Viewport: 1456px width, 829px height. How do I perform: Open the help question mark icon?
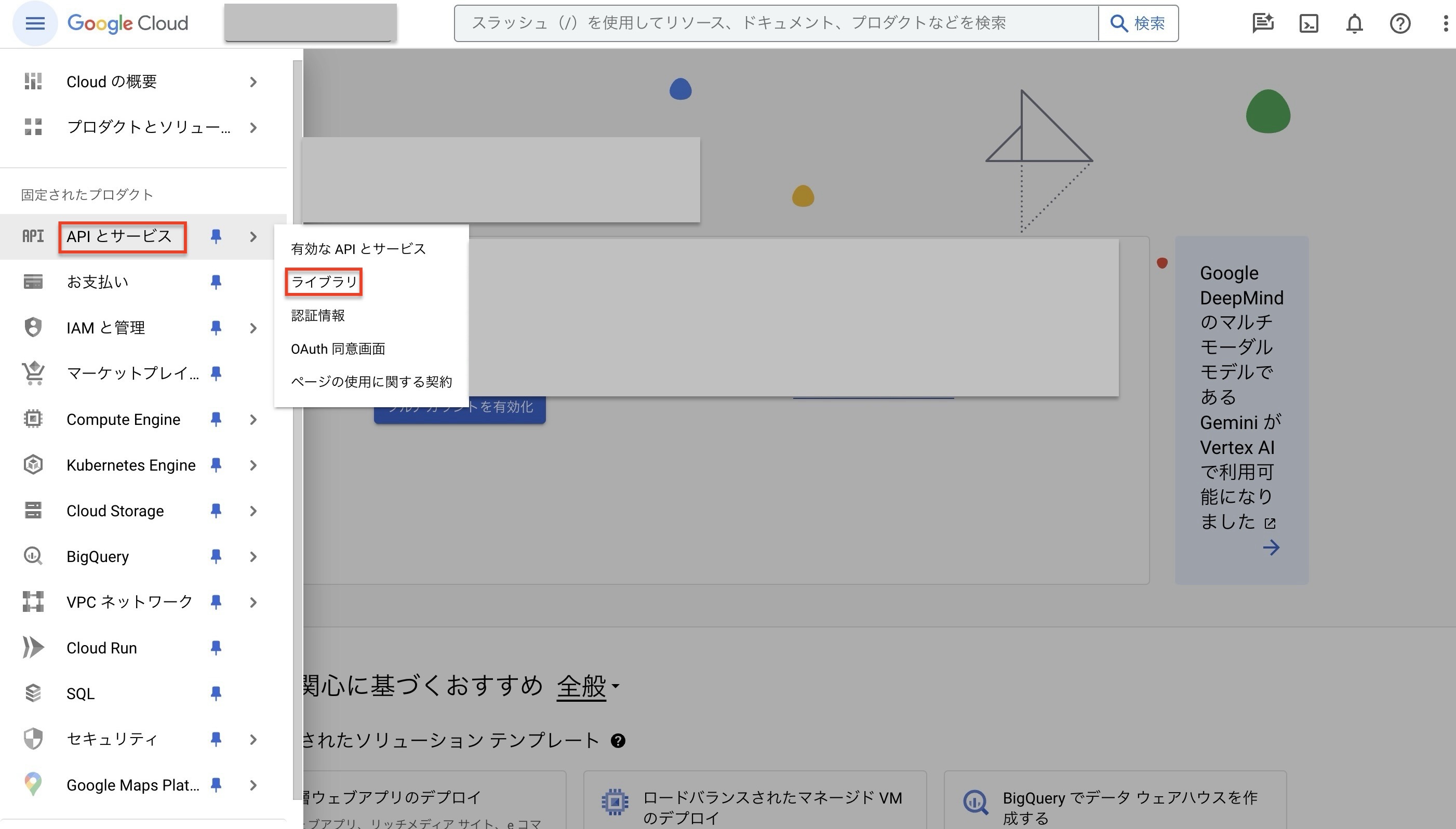(x=1400, y=23)
